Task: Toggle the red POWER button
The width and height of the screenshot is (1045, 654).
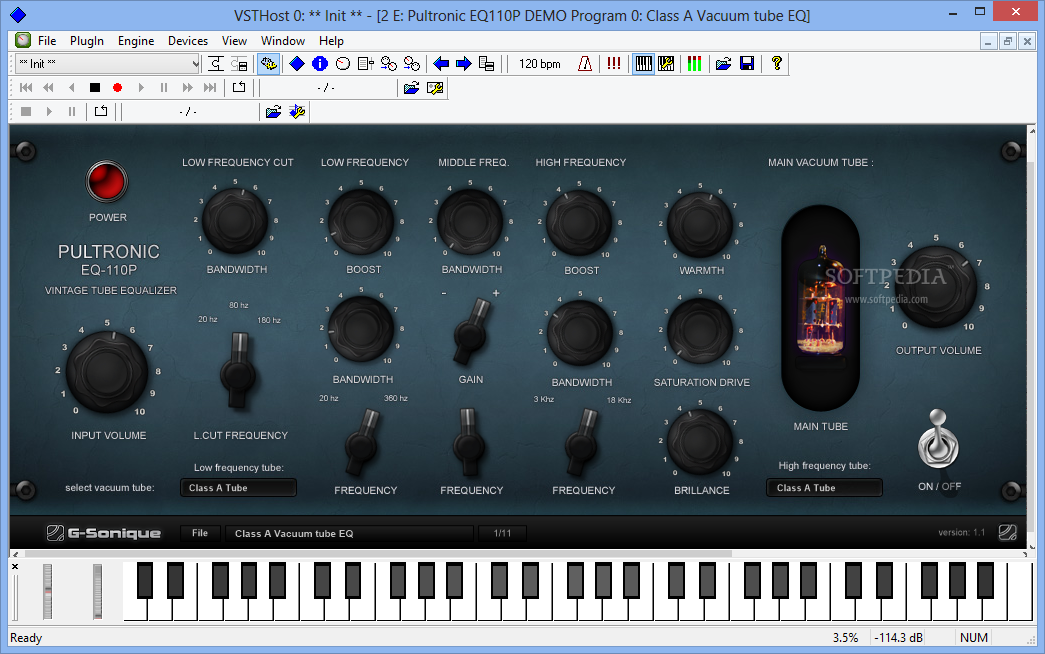Action: point(107,181)
